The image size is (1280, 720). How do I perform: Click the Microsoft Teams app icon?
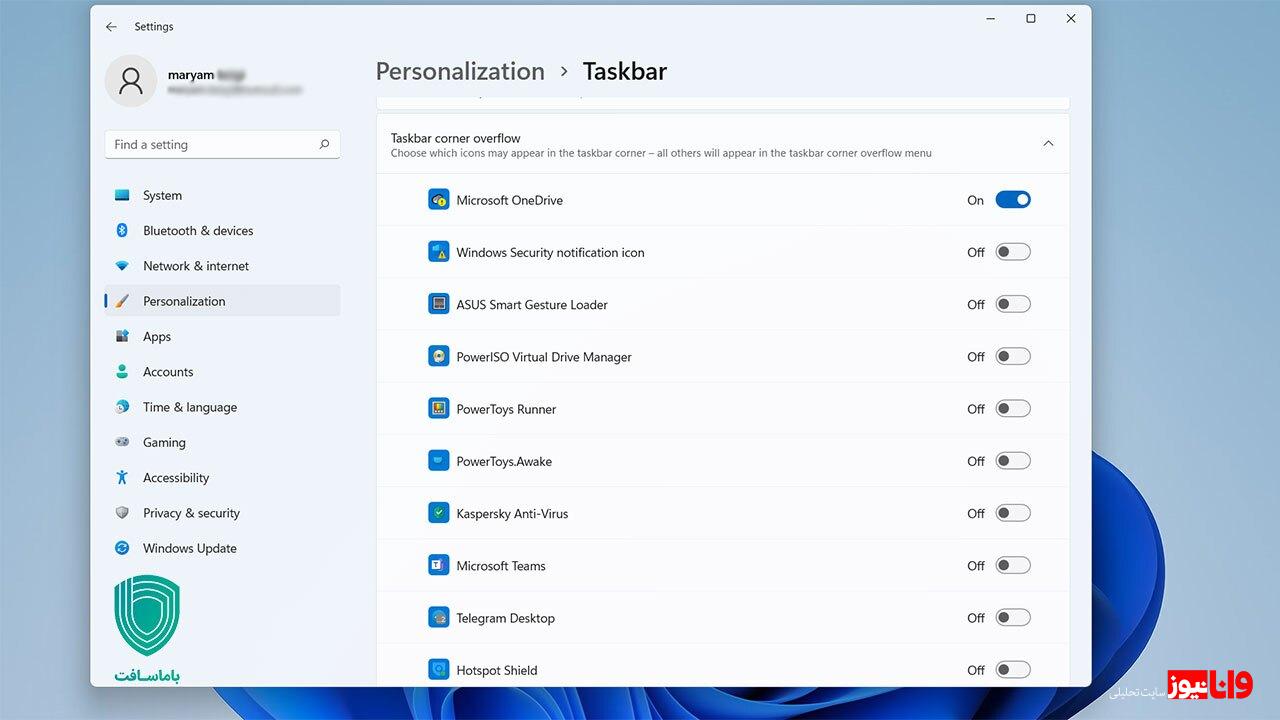(x=438, y=566)
